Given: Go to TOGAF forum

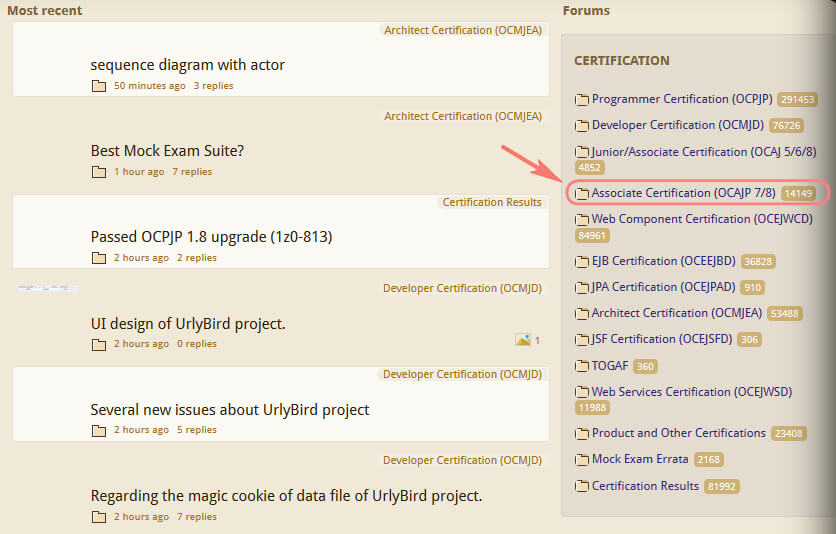Looking at the screenshot, I should coord(610,366).
